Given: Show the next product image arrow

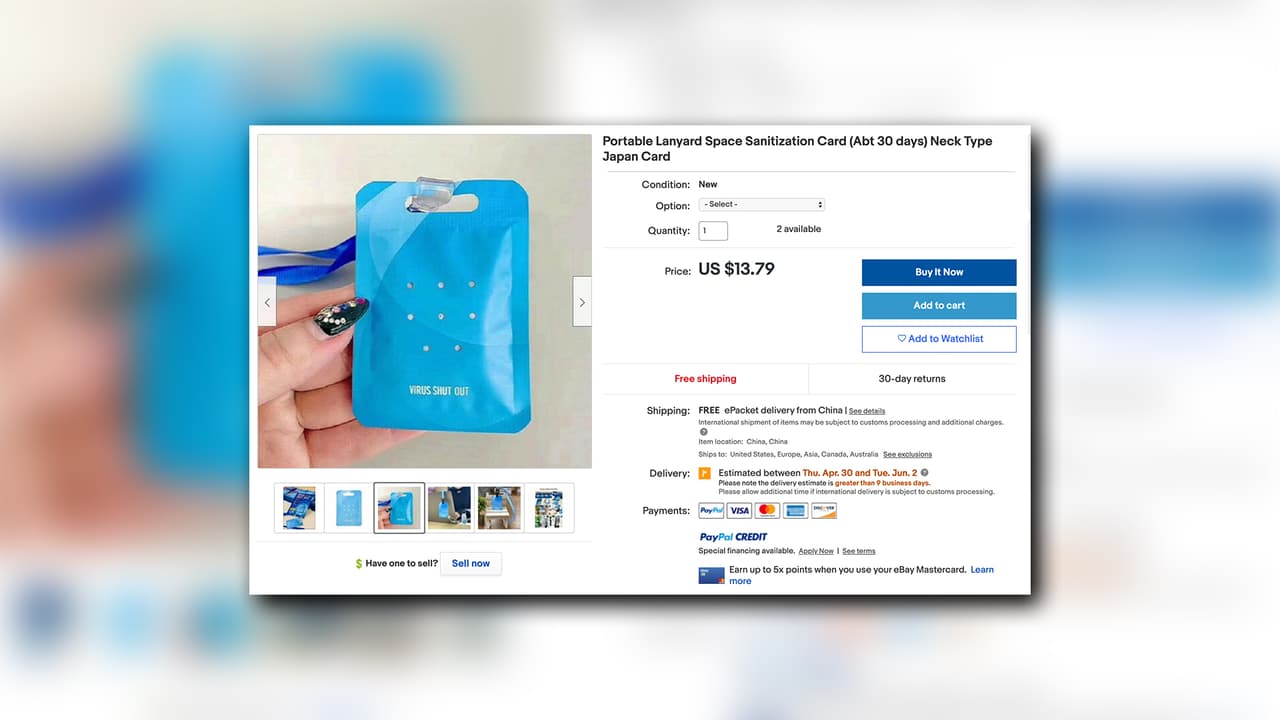Looking at the screenshot, I should pos(582,302).
